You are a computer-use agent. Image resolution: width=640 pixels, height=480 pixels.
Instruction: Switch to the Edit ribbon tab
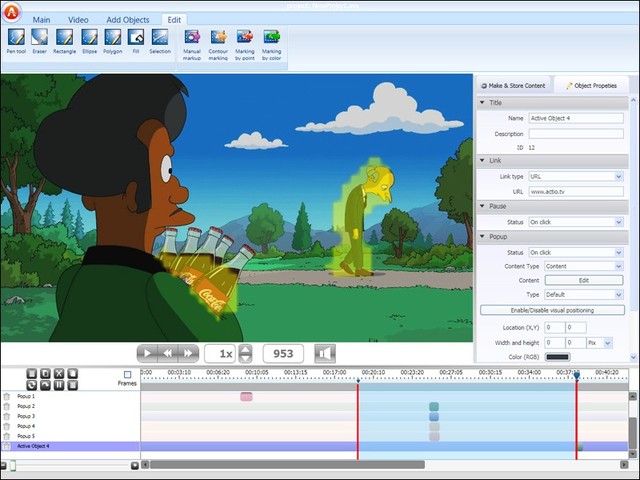(174, 20)
